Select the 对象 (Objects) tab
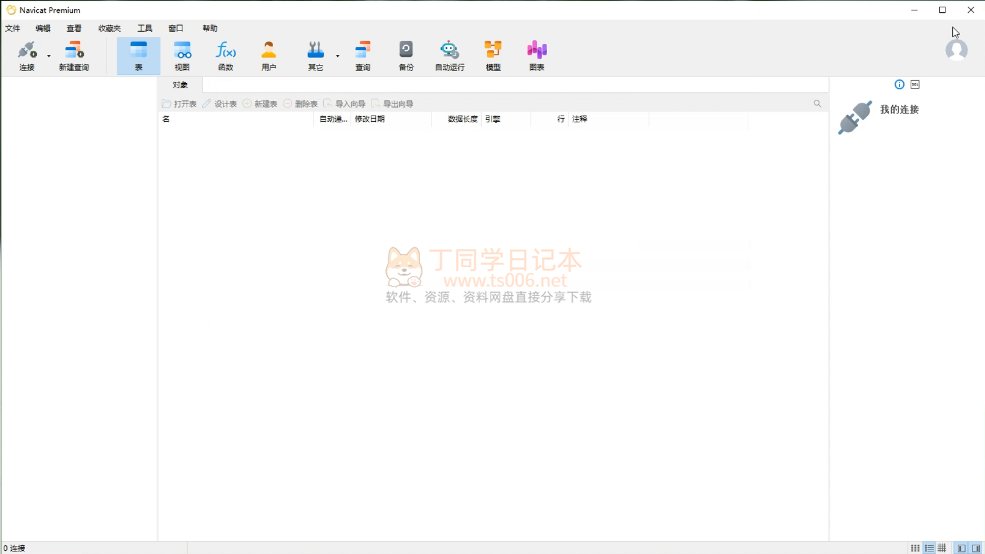The height and width of the screenshot is (554, 985). (180, 84)
